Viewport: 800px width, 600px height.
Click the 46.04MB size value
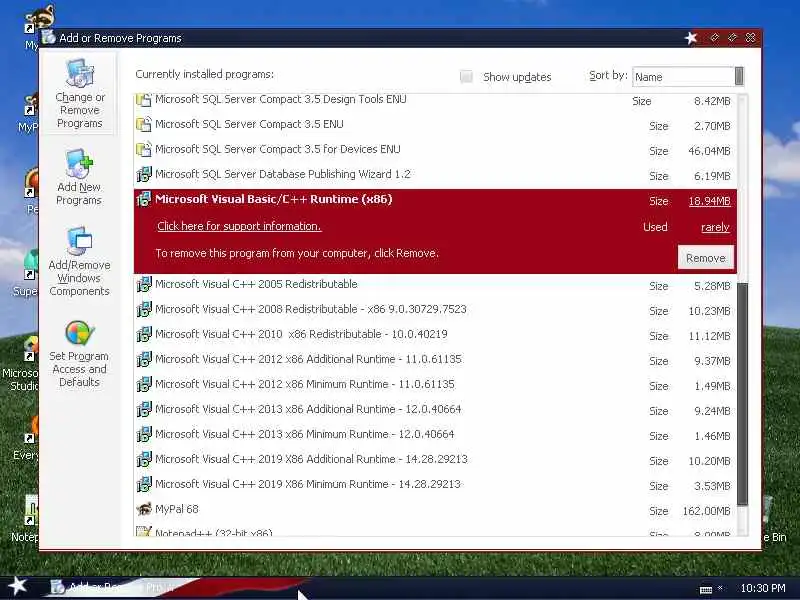pyautogui.click(x=709, y=151)
